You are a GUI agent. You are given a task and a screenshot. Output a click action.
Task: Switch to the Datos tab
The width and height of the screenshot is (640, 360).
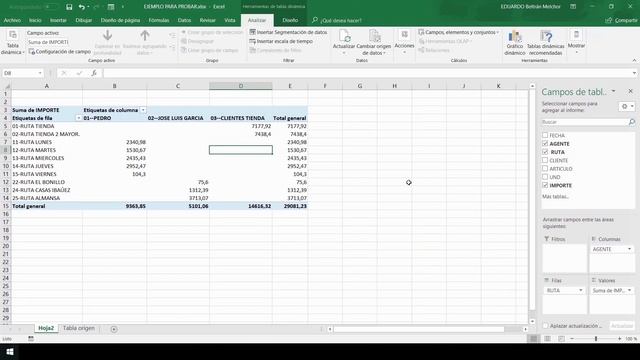click(184, 20)
